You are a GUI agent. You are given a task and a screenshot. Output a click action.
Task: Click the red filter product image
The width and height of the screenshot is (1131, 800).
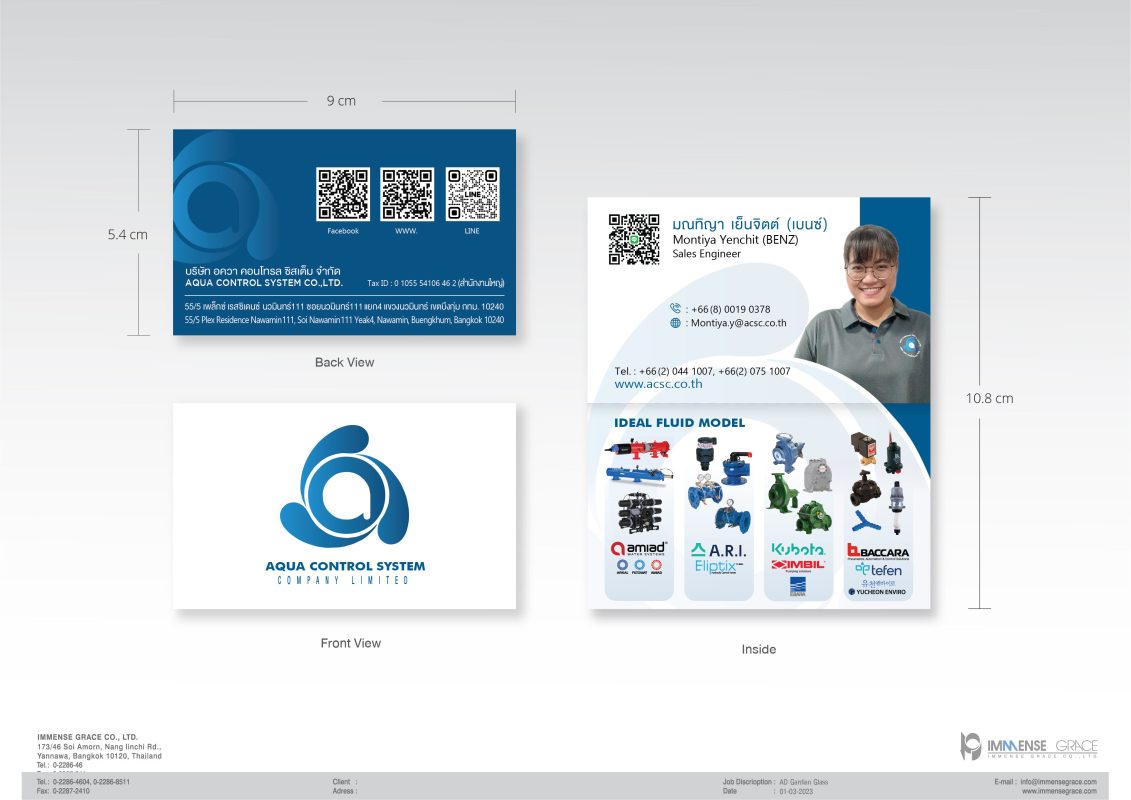tap(638, 449)
